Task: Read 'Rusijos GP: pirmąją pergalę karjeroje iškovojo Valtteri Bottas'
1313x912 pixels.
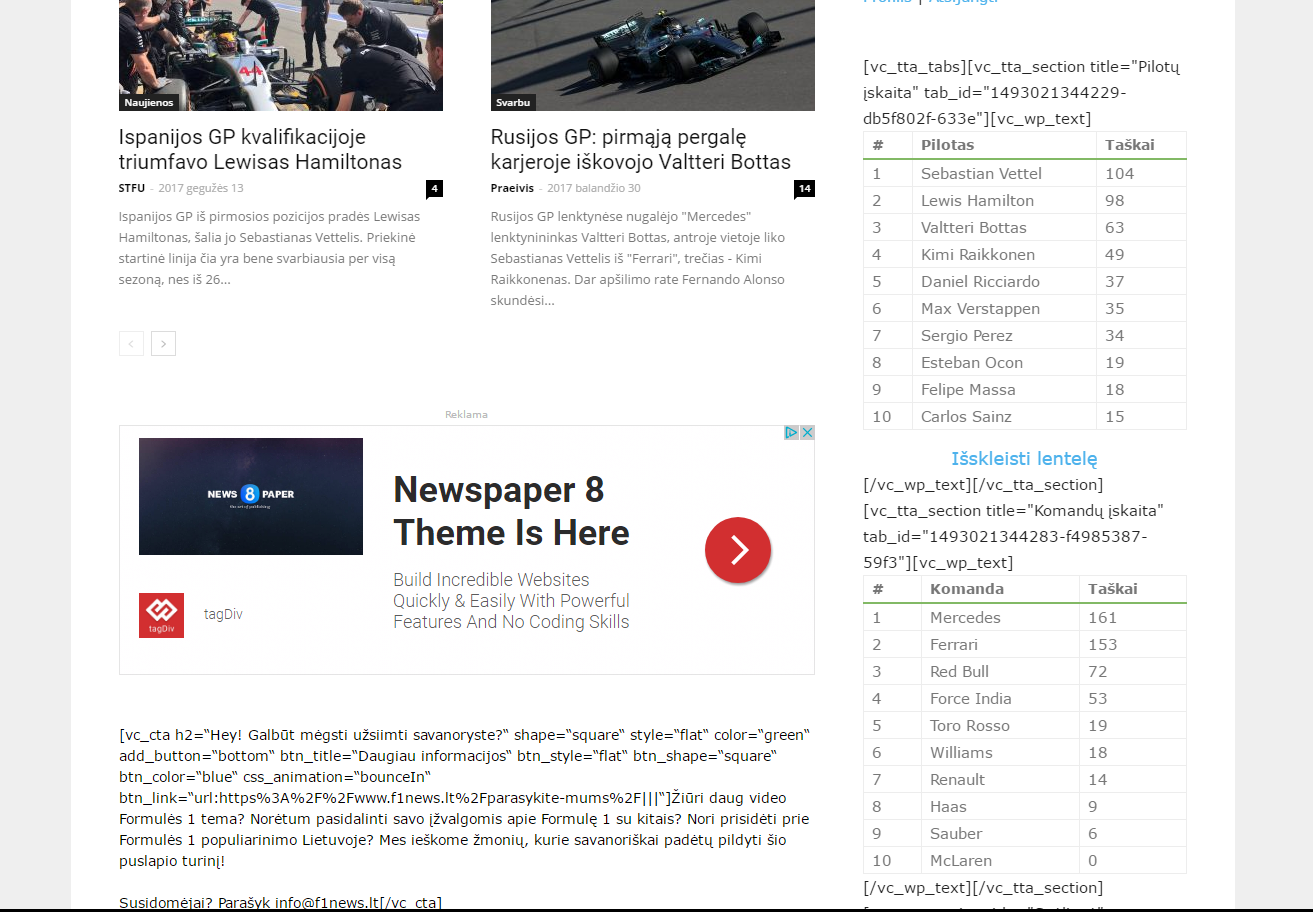Action: click(641, 149)
